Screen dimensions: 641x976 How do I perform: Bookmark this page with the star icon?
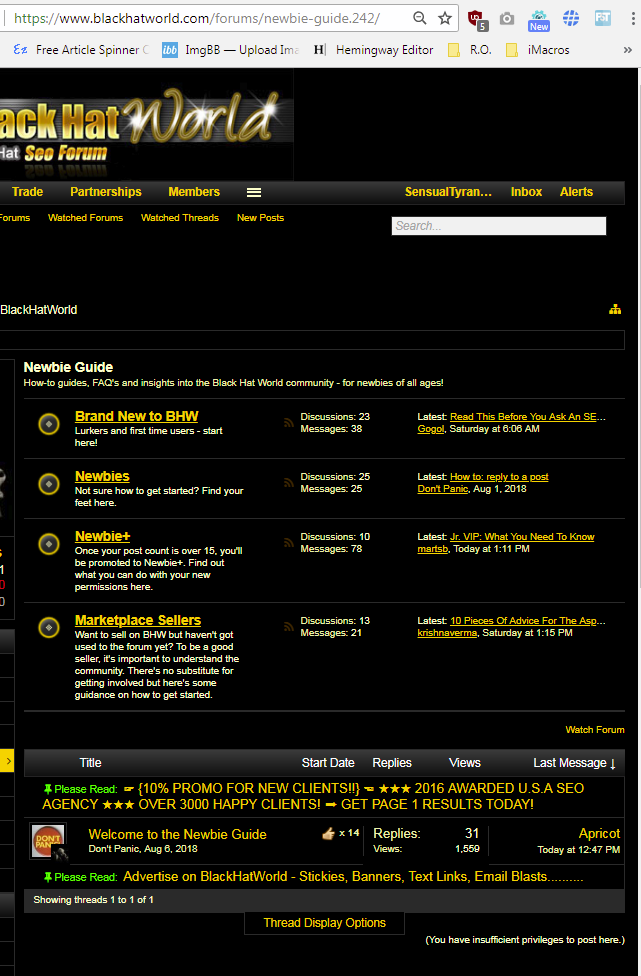(444, 18)
